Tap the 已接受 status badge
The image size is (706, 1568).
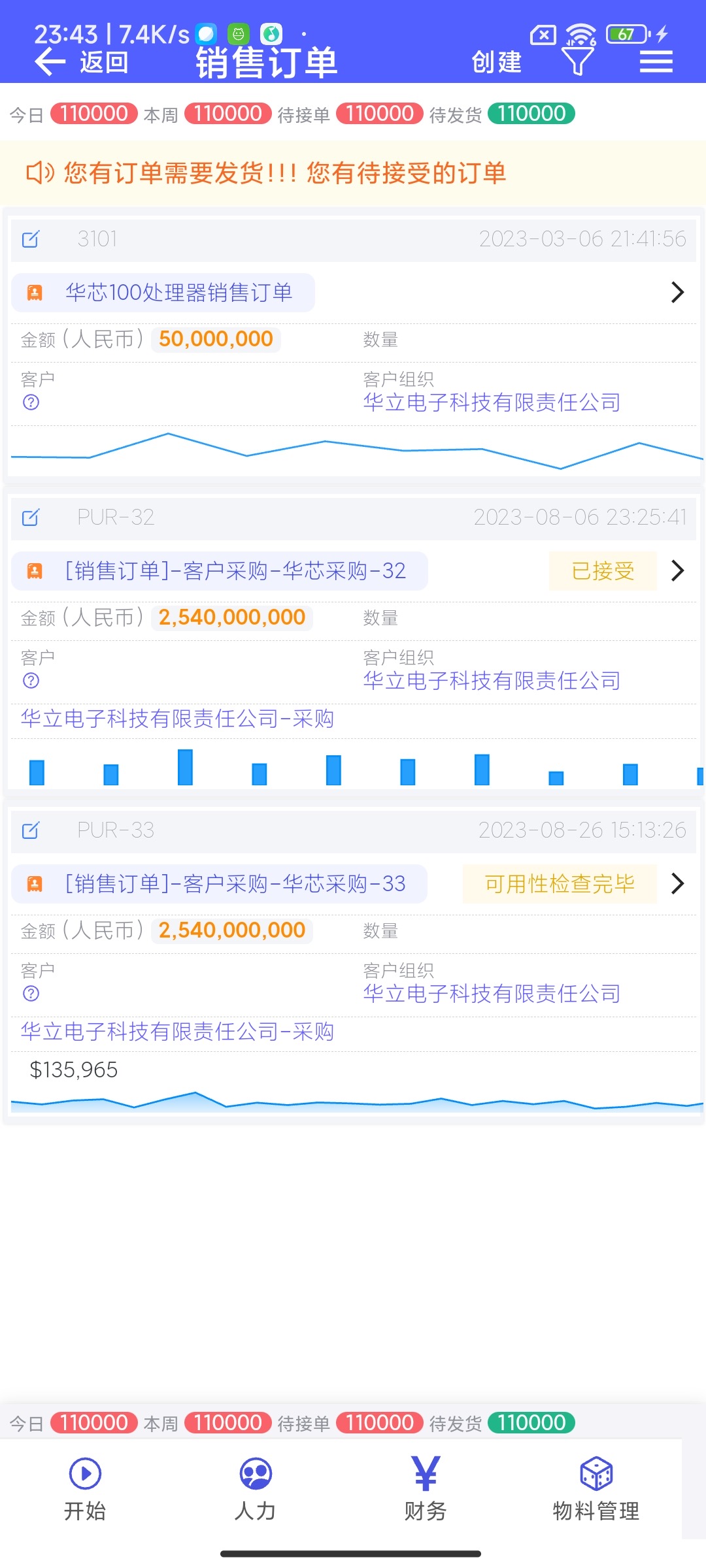(603, 571)
